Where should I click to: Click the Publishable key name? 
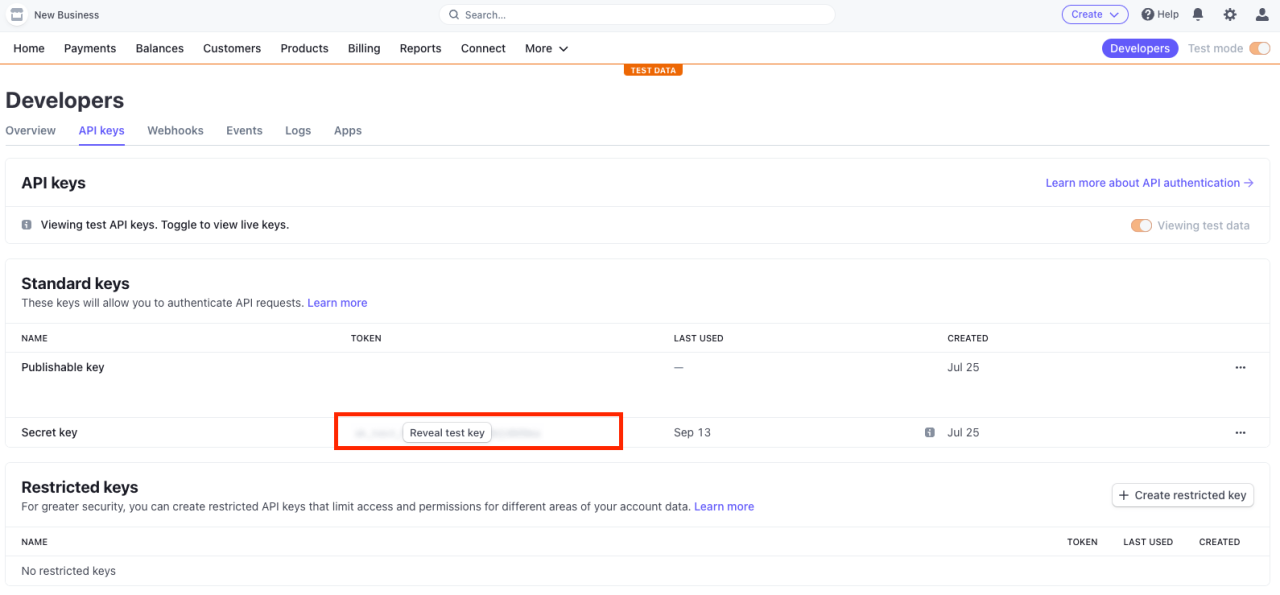tap(63, 368)
